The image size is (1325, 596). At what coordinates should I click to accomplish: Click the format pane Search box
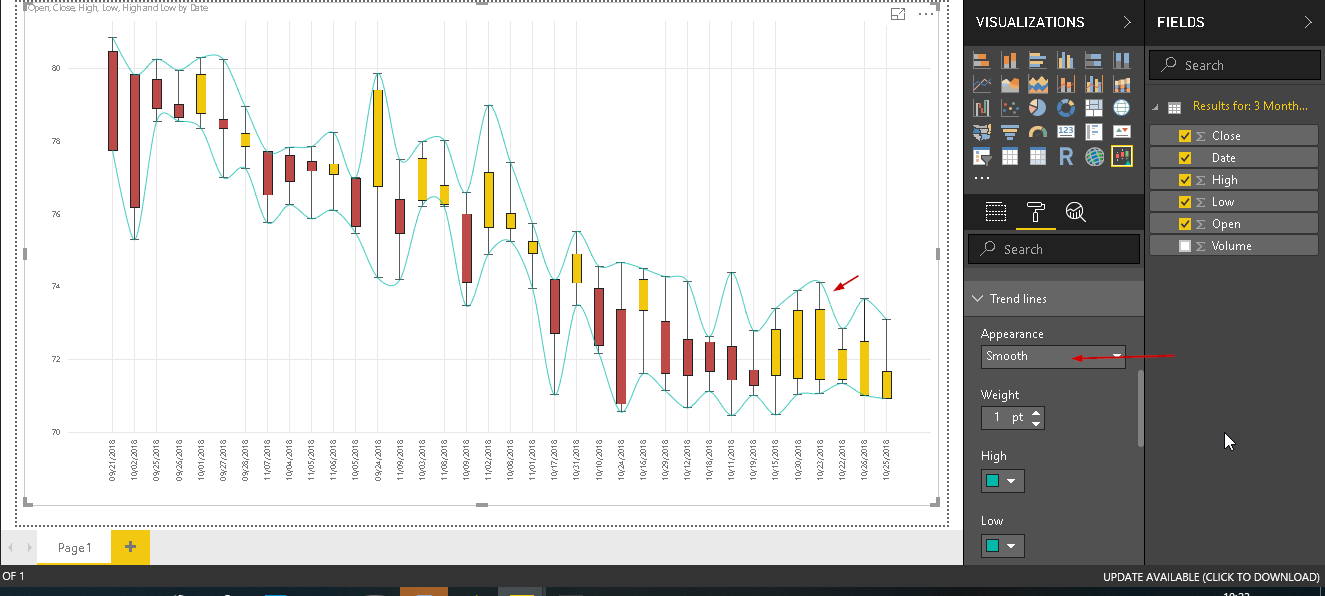tap(1054, 249)
